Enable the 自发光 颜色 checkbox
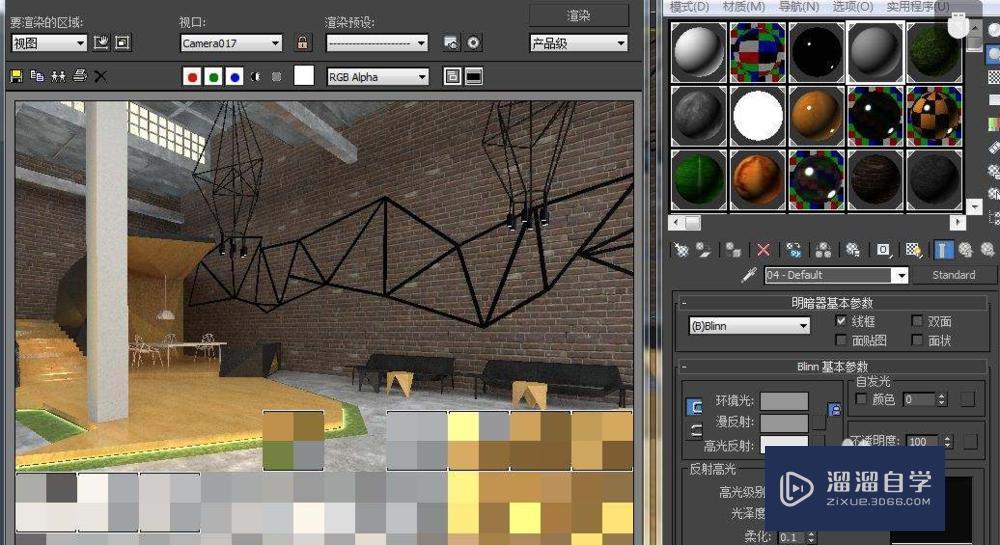Image resolution: width=1000 pixels, height=545 pixels. (861, 399)
